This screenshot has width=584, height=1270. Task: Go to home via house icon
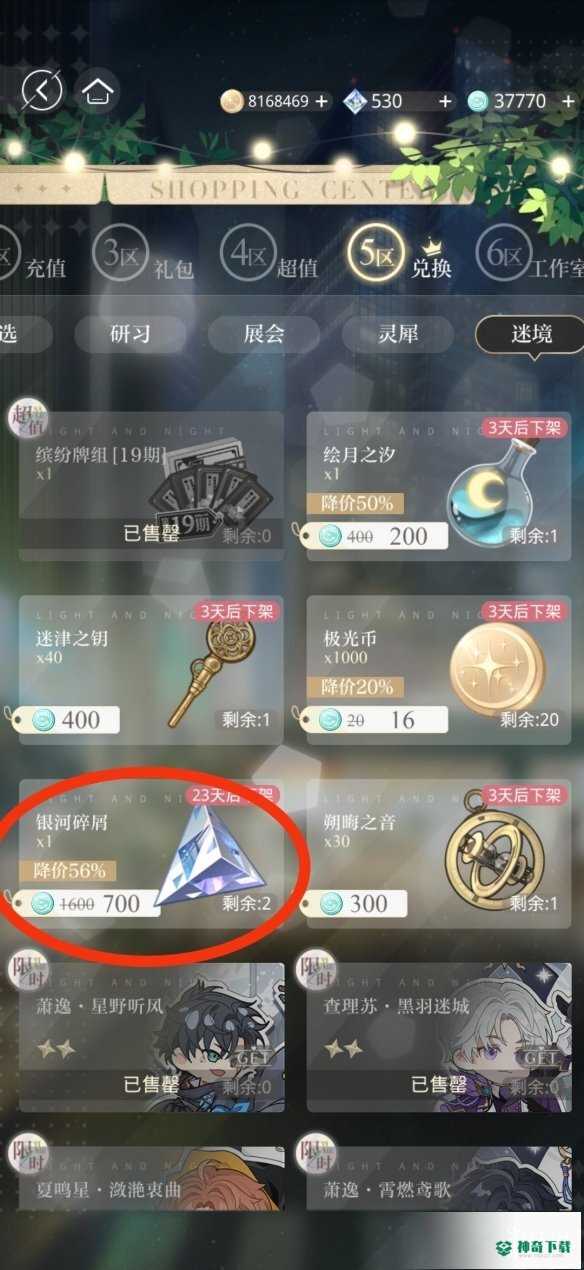pos(96,91)
